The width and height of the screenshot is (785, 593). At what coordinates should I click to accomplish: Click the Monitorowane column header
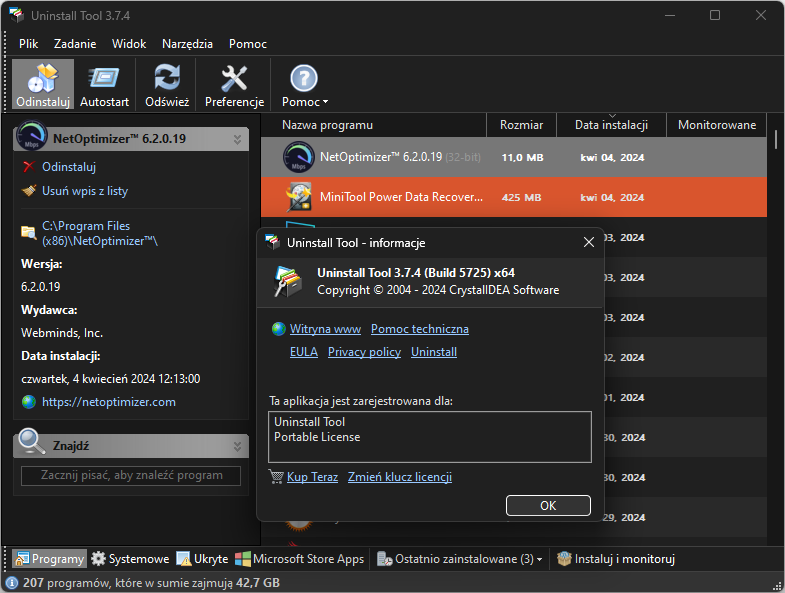tap(716, 125)
